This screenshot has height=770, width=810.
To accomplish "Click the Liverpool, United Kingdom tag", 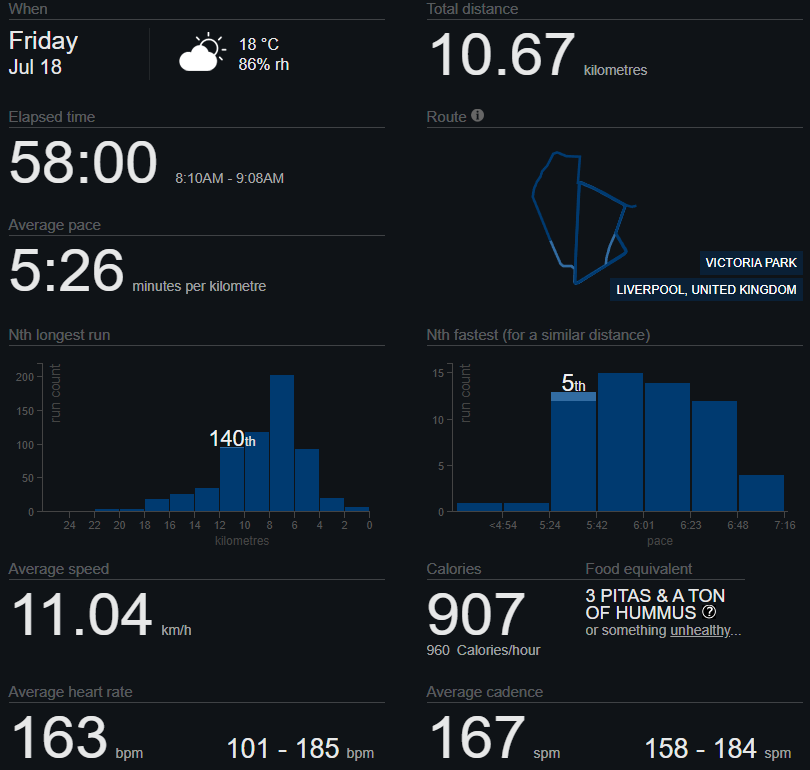I will tap(707, 290).
